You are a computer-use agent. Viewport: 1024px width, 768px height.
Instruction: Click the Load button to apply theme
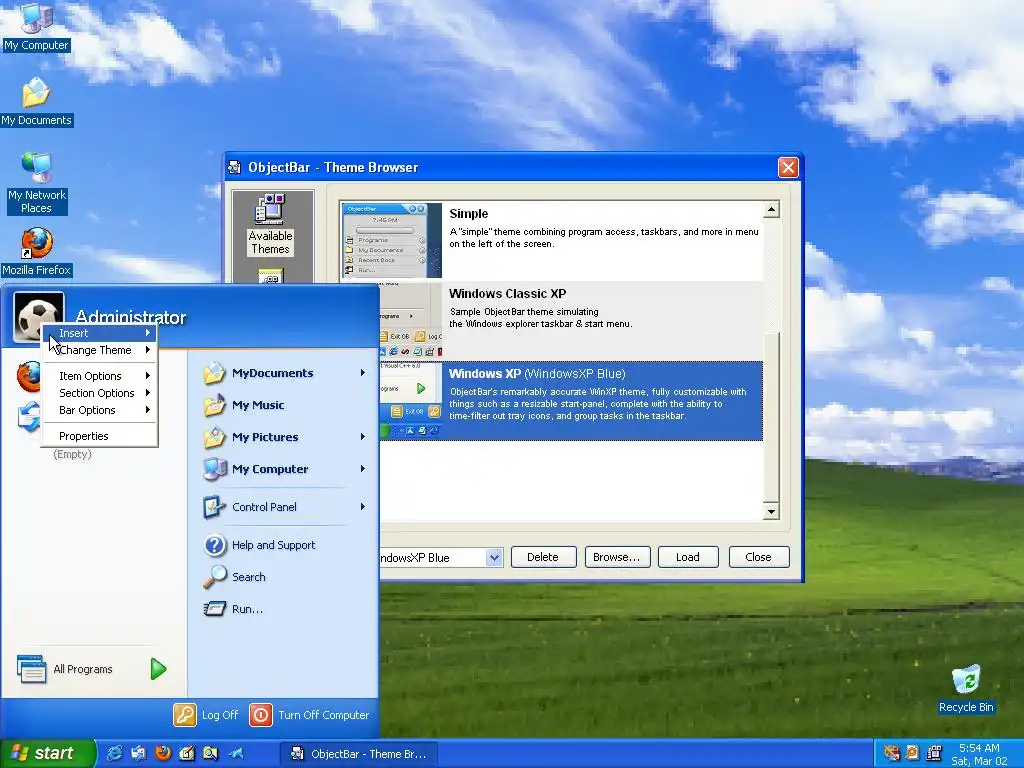click(x=688, y=557)
